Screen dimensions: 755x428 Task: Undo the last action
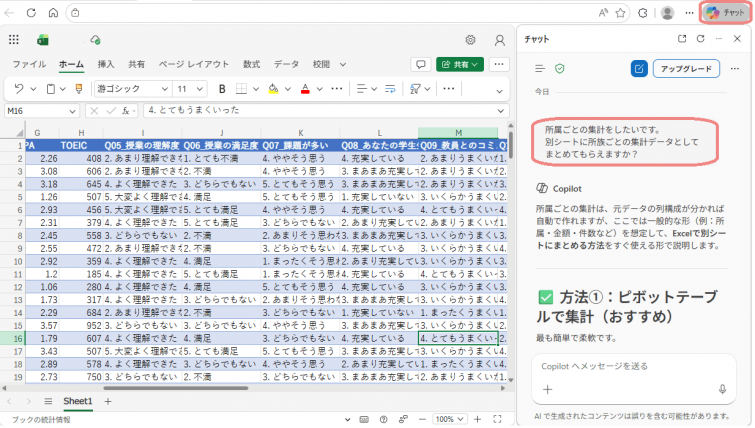click(19, 89)
